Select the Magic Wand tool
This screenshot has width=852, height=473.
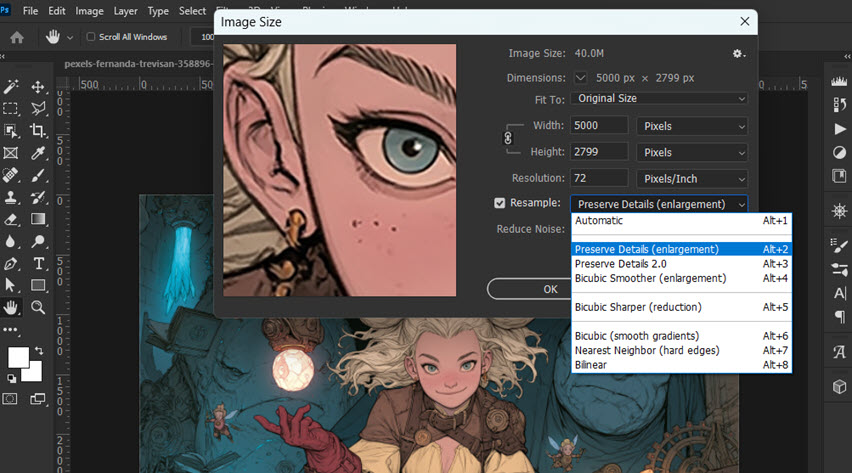coord(11,86)
